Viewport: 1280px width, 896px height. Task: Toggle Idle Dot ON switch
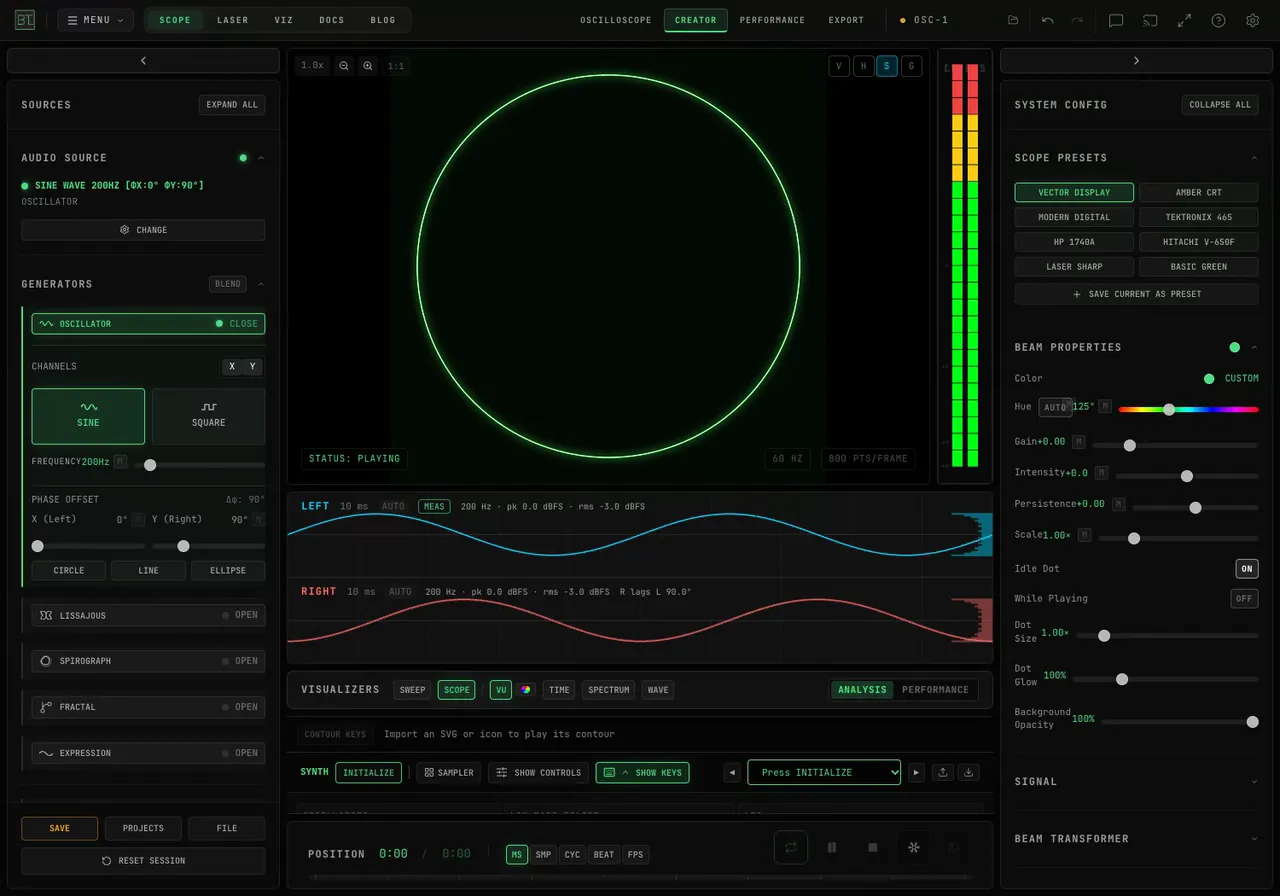coord(1247,569)
